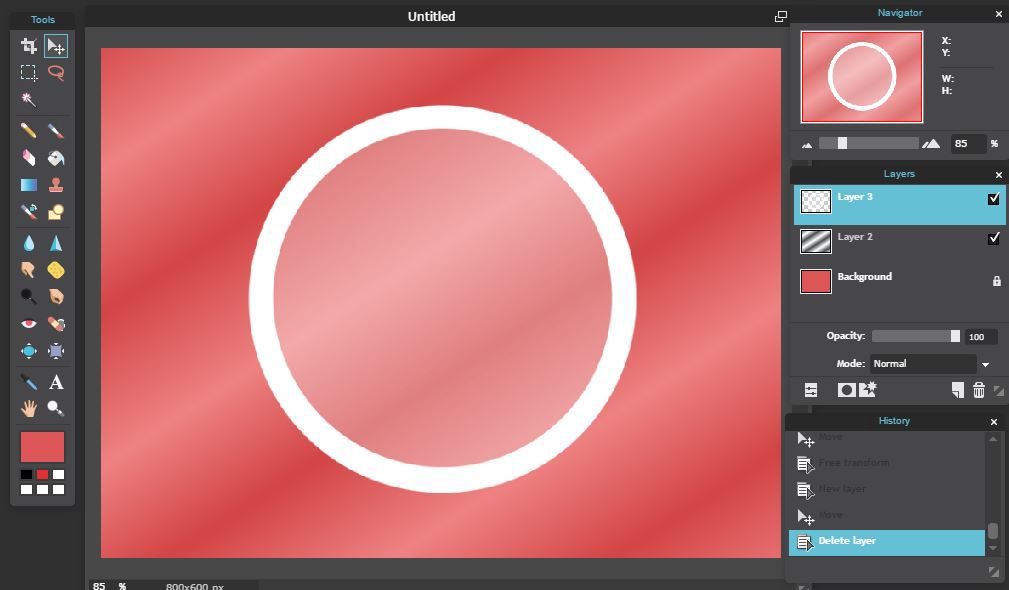Close the History panel
This screenshot has height=590, width=1009.
[994, 422]
